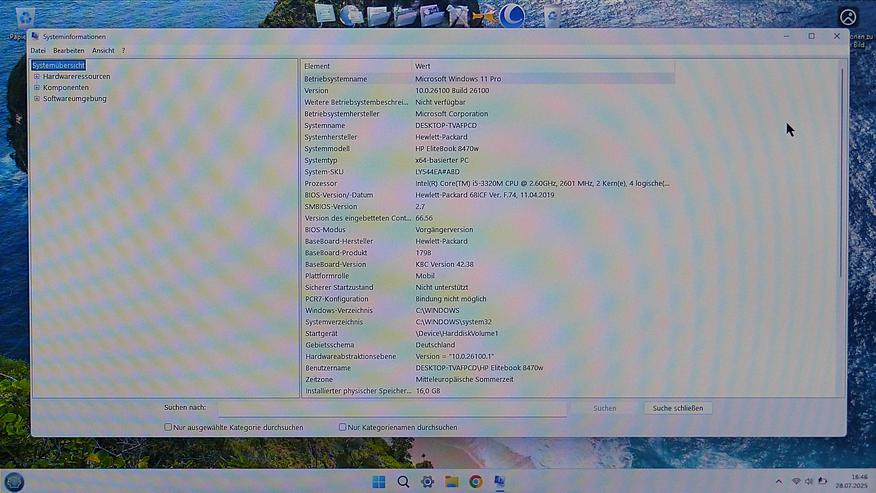Show hidden tray icons chevron

click(x=779, y=481)
